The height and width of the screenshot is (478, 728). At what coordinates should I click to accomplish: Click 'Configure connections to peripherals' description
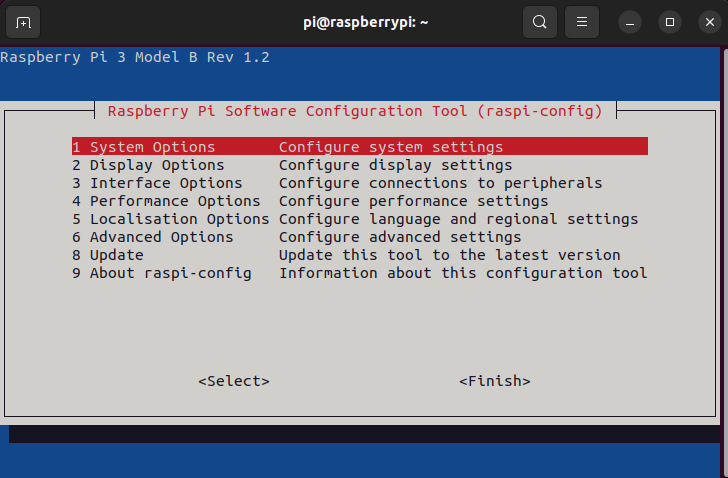440,183
